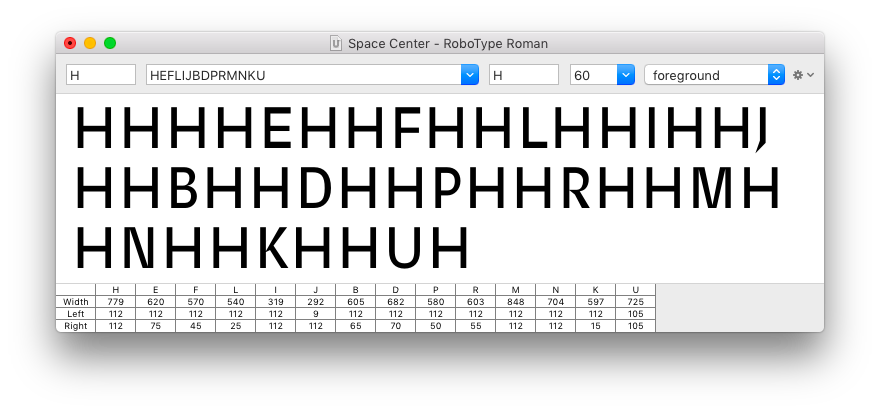Click right margin value 75 for E
This screenshot has height=412, width=880.
[x=155, y=326]
